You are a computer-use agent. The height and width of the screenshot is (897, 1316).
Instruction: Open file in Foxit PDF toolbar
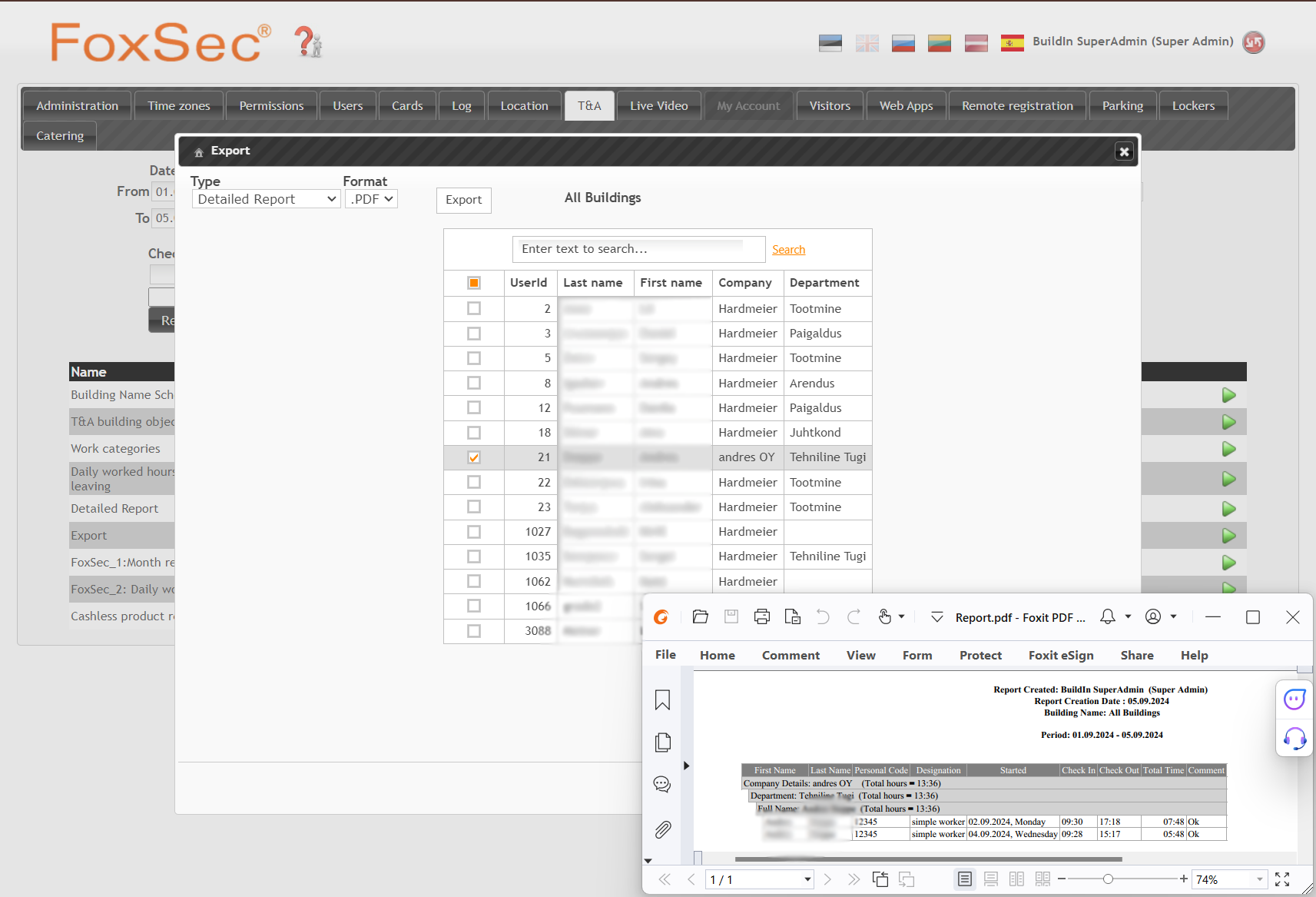700,616
